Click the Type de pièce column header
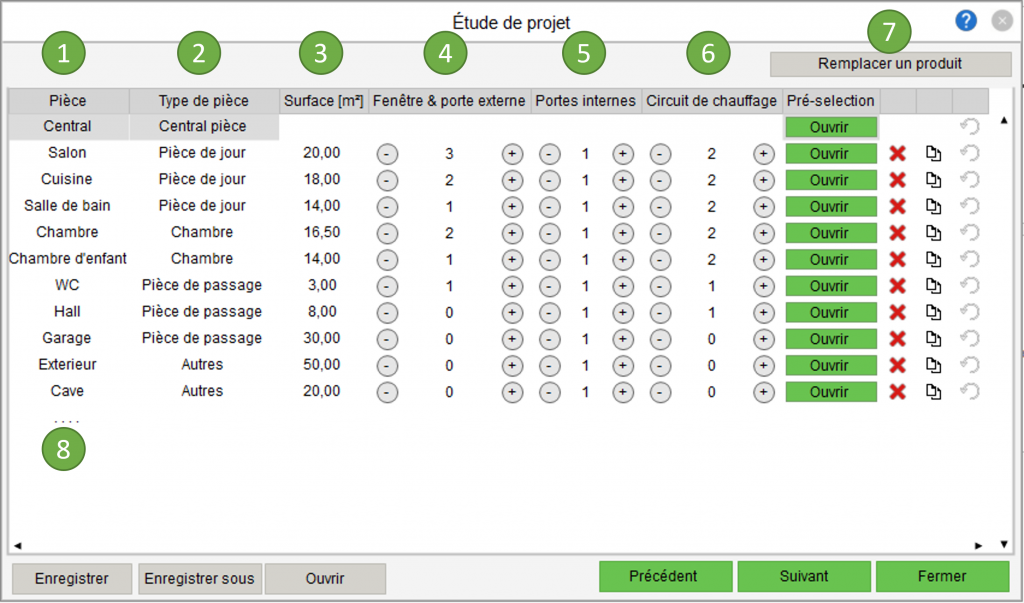 [x=203, y=101]
